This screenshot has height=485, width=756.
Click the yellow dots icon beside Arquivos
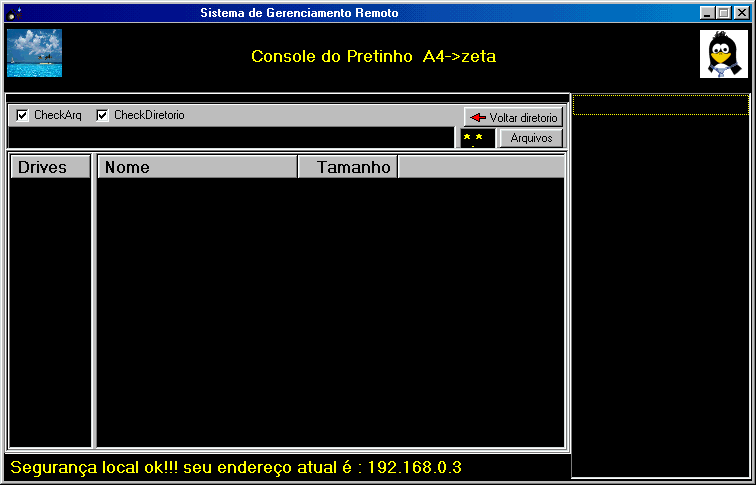click(x=477, y=138)
